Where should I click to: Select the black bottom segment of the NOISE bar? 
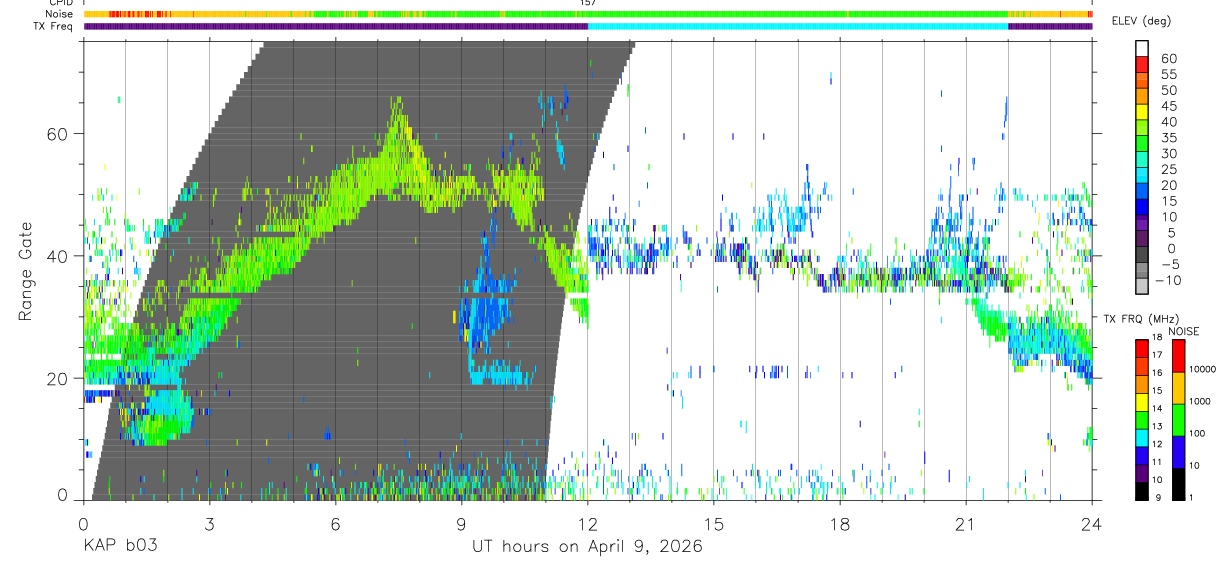(1178, 484)
